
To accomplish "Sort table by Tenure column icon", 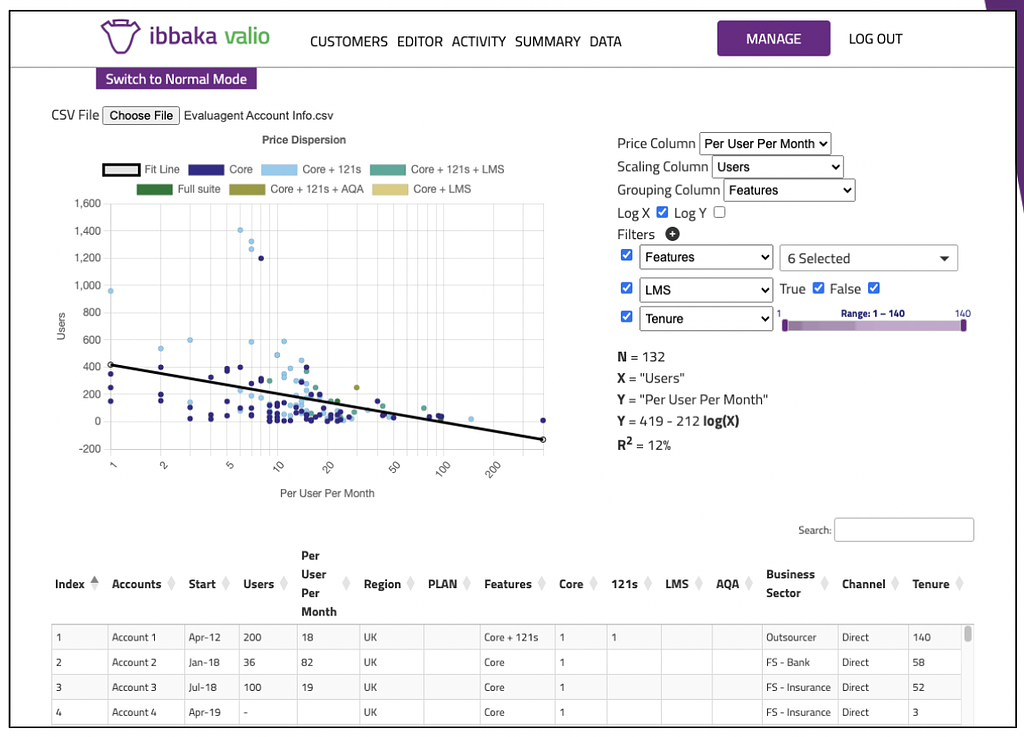I will tap(959, 583).
